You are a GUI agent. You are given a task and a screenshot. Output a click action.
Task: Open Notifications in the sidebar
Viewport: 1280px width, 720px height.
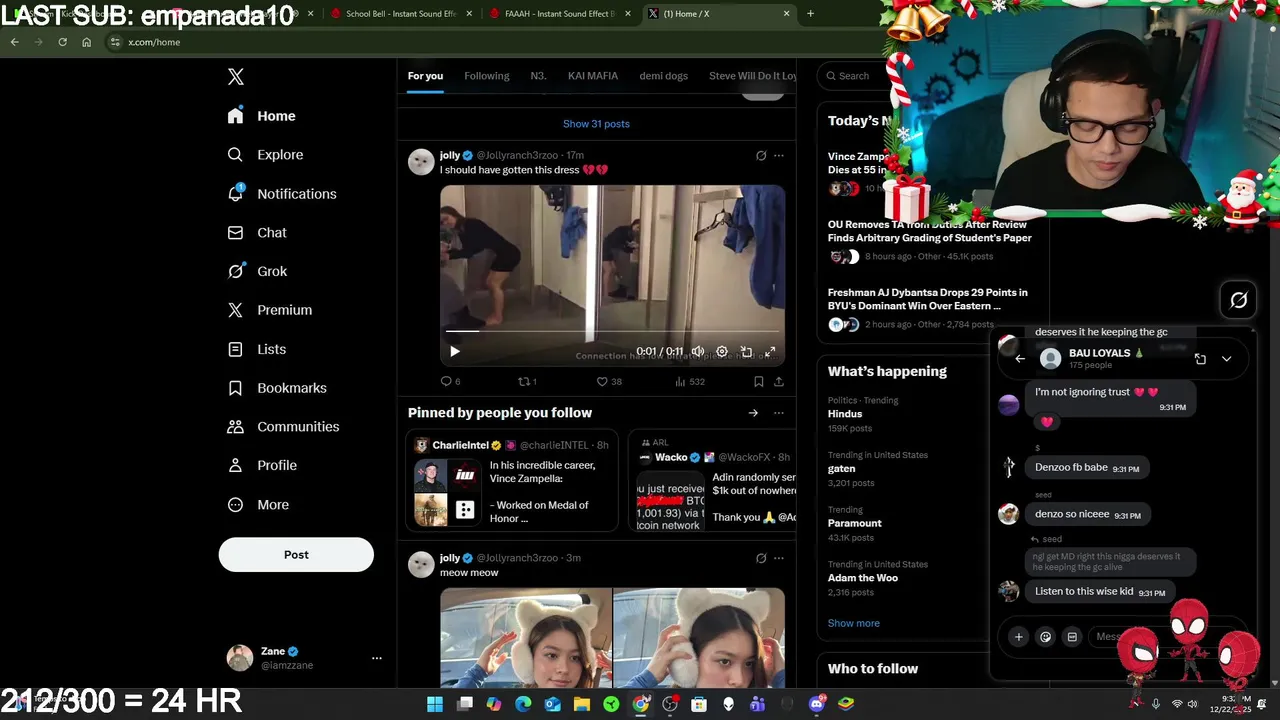tap(283, 194)
